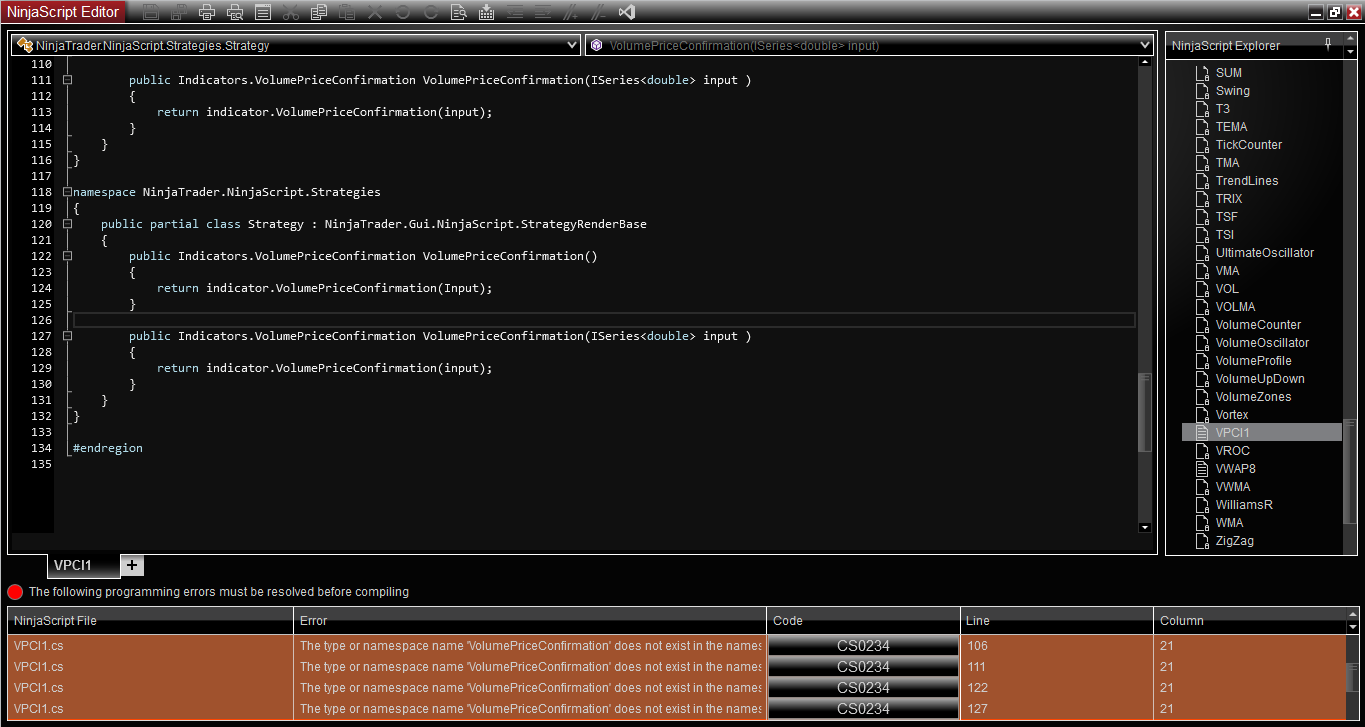Collapse the code block at line 111
Image resolution: width=1365 pixels, height=727 pixels.
(68, 80)
